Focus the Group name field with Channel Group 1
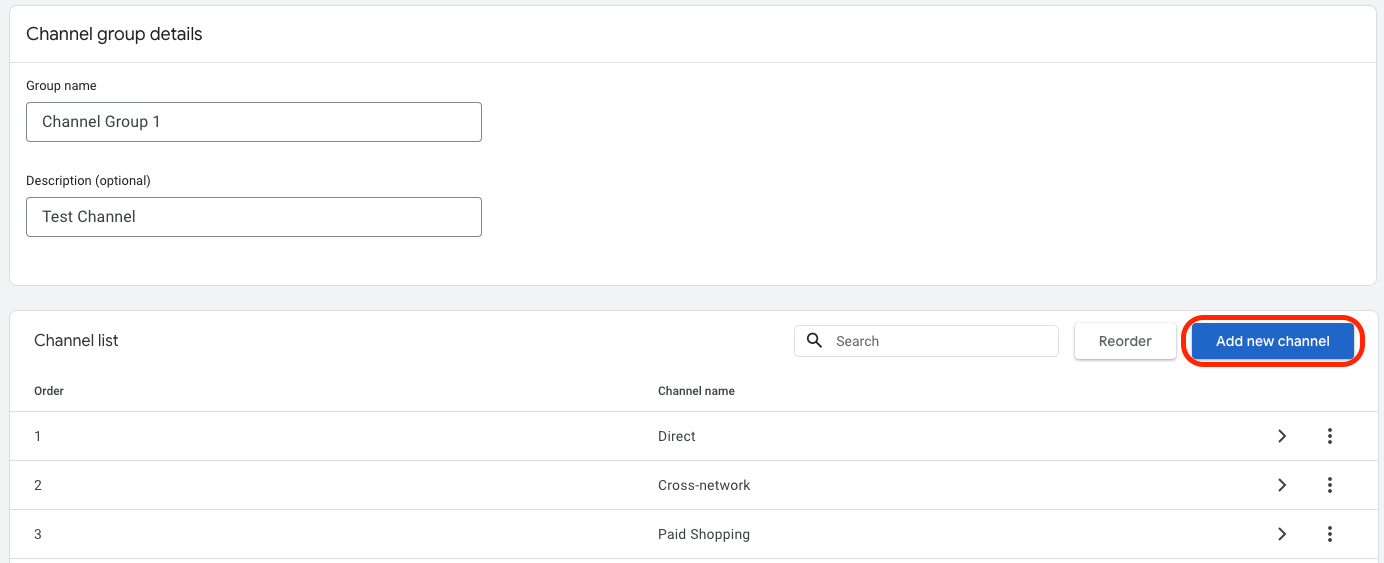 point(254,122)
